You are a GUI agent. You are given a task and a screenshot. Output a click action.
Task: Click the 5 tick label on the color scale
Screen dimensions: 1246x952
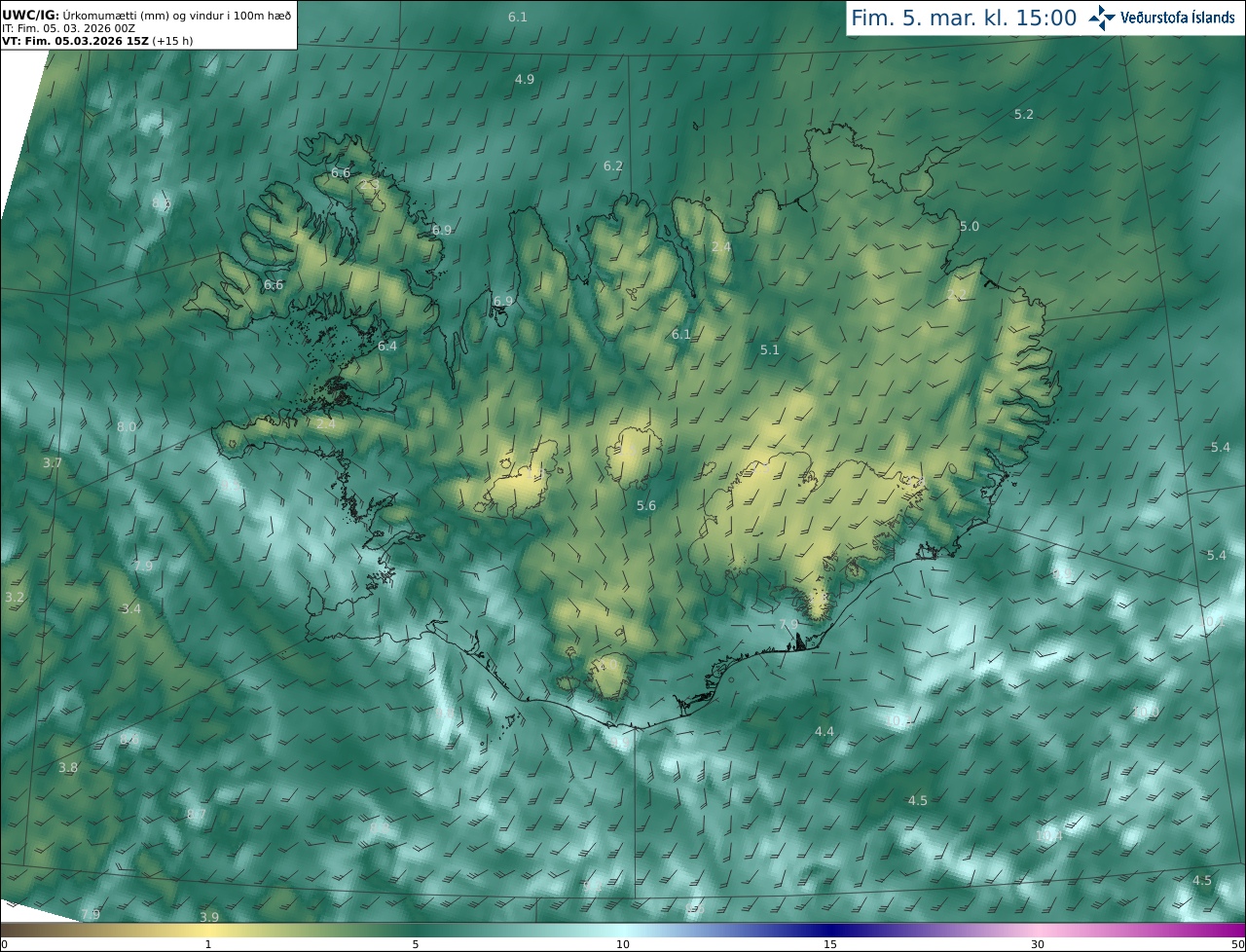pyautogui.click(x=416, y=944)
